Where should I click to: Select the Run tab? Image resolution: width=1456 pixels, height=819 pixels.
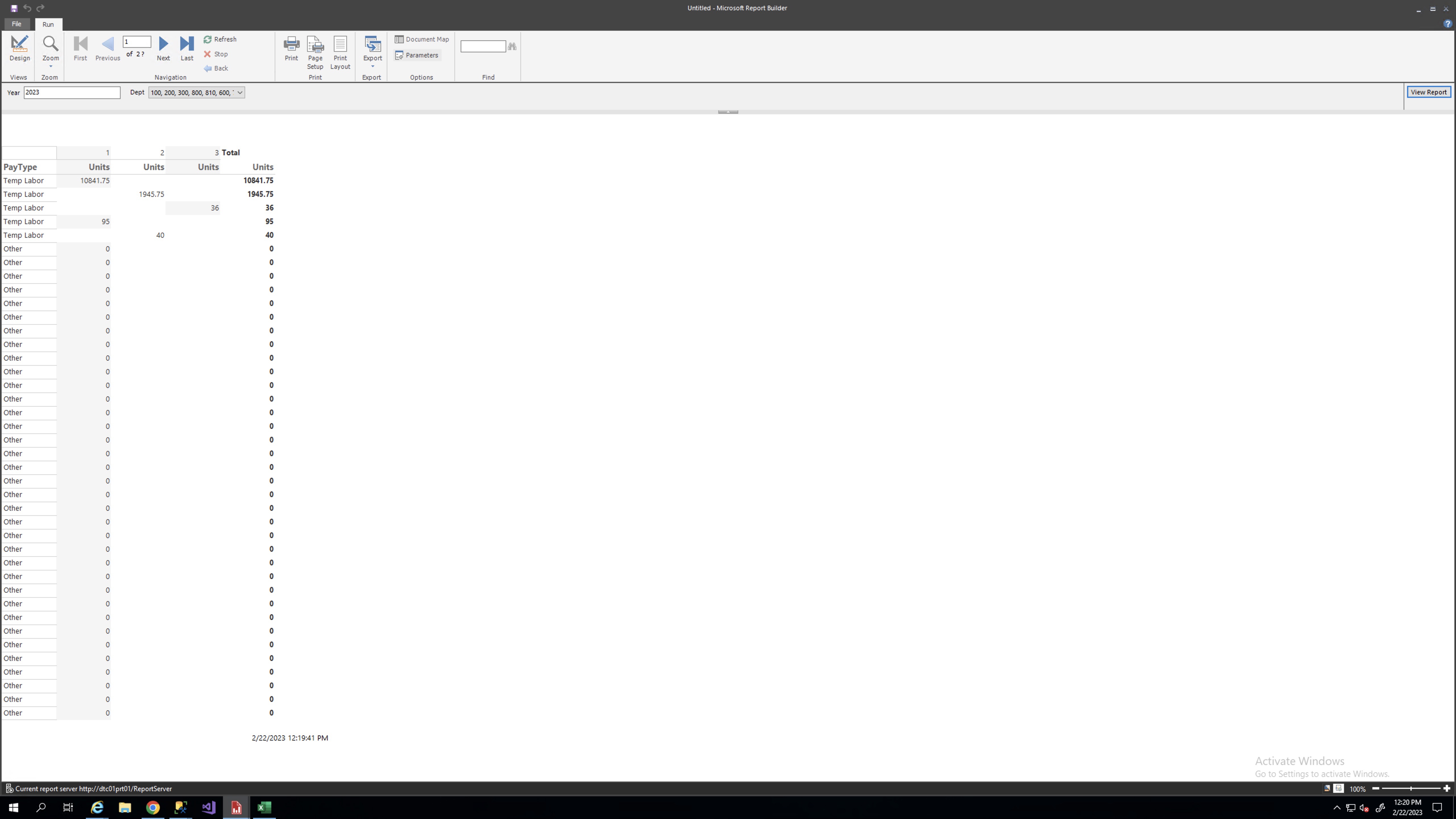click(48, 24)
